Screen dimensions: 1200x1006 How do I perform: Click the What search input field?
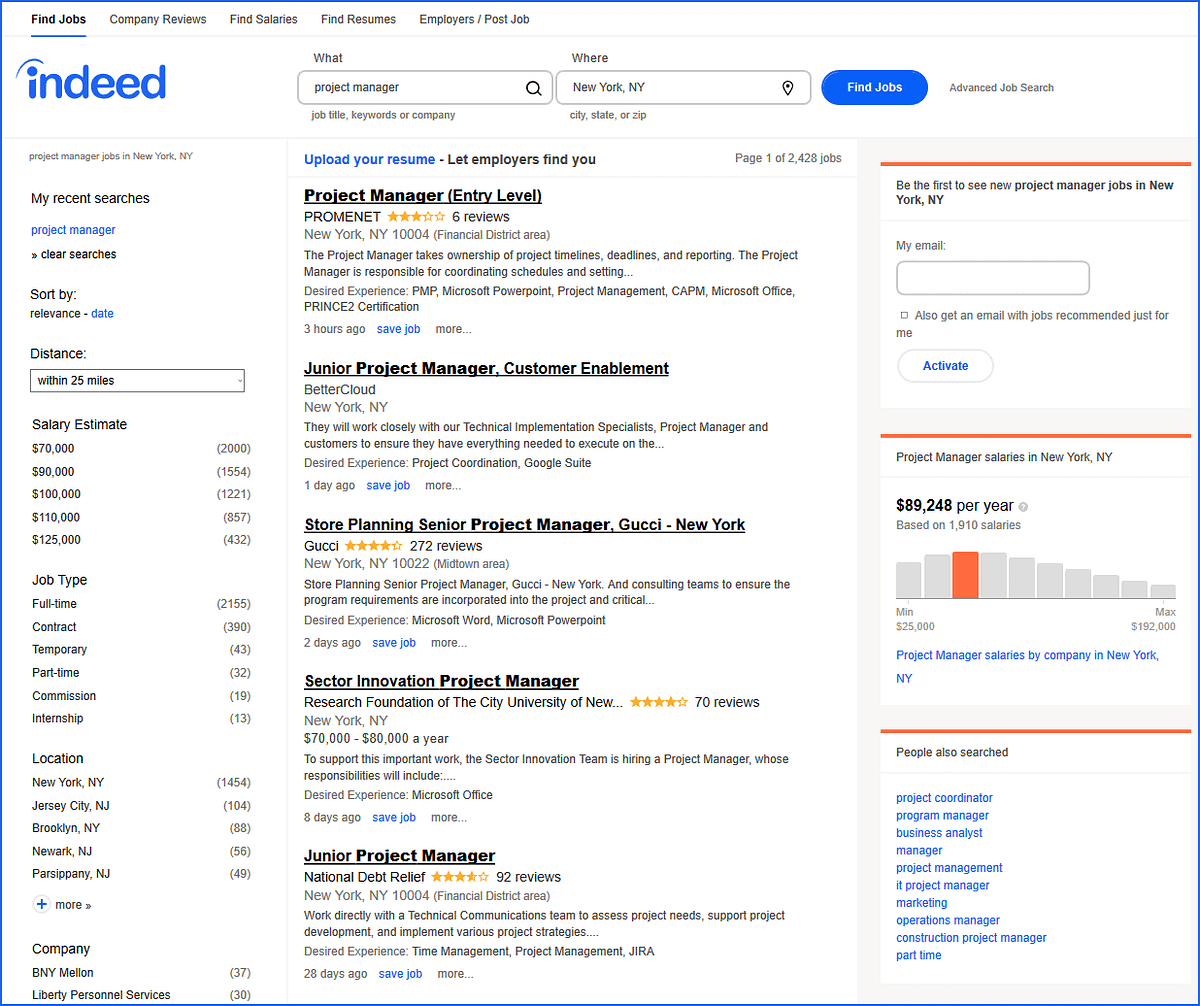point(425,88)
